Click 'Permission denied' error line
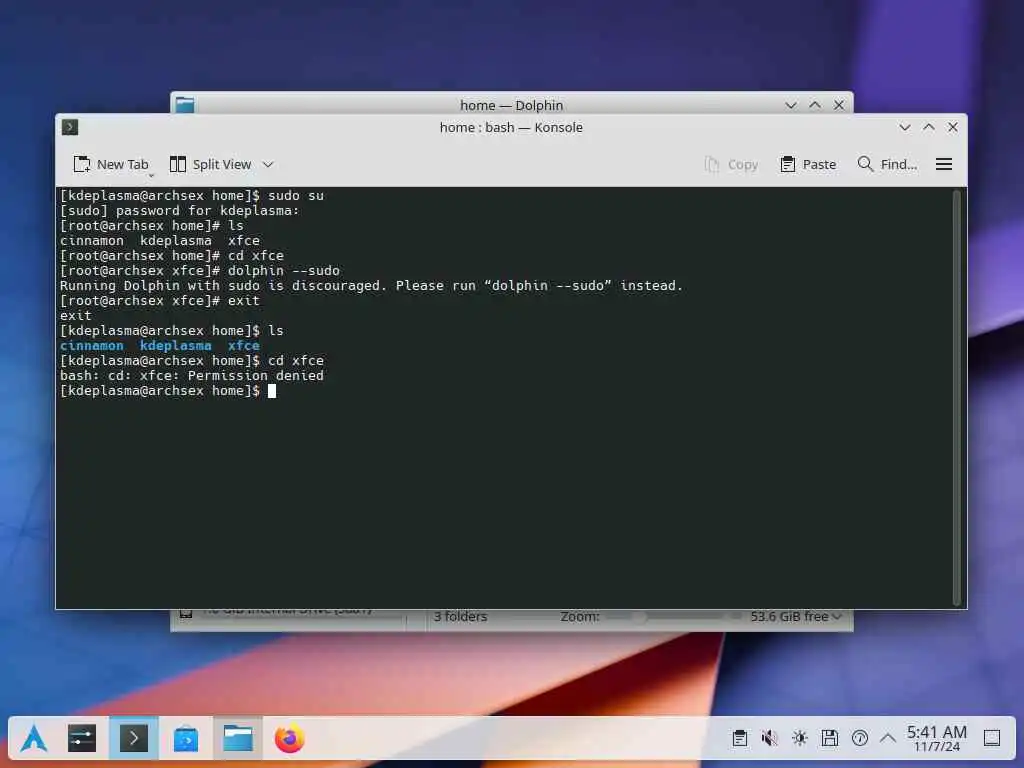 191,376
